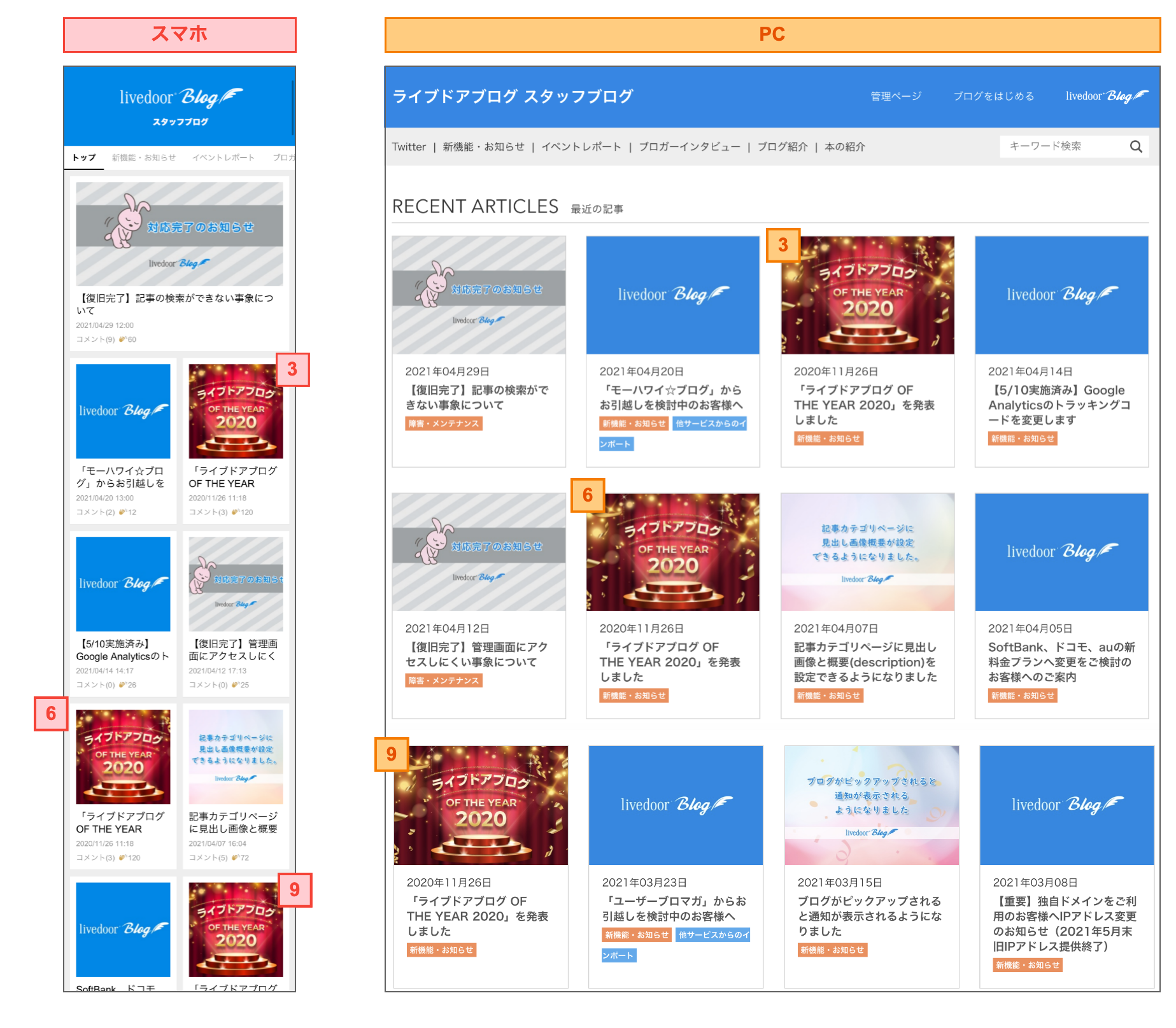Viewport: 1176px width, 1028px height.
Task: Click 新機能・お知らせ tag under Google Analytics article
Action: click(x=1023, y=439)
